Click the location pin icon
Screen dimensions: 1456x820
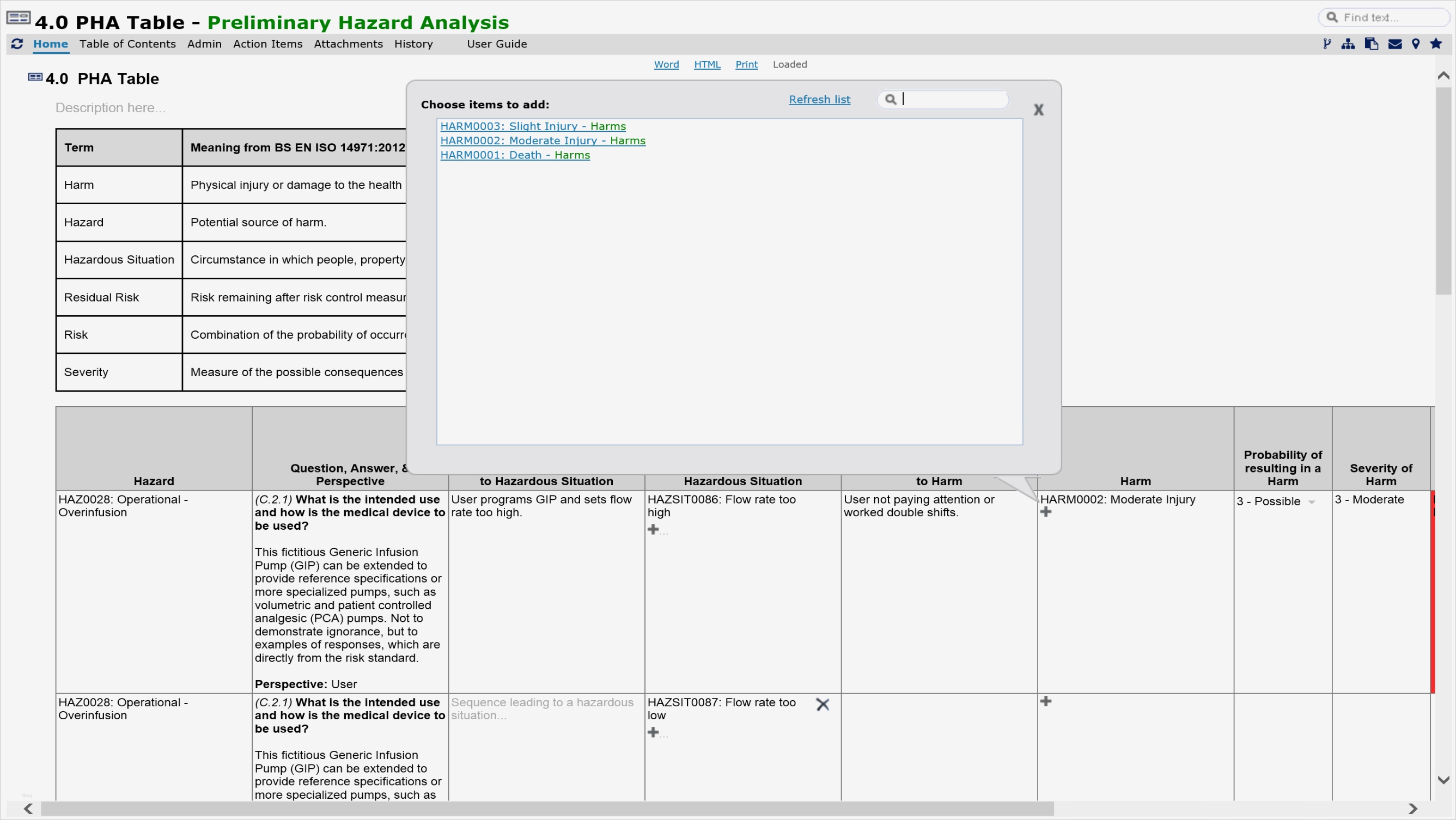(1415, 44)
